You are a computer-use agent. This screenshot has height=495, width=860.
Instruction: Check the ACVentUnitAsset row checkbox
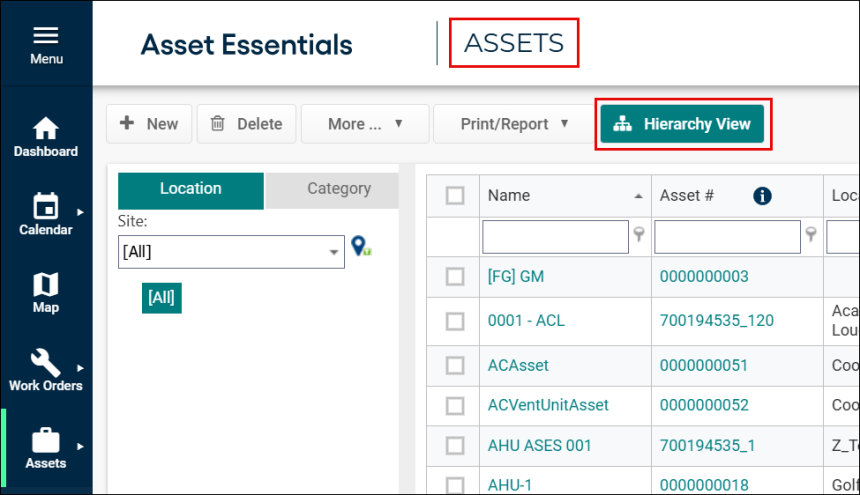pos(455,406)
